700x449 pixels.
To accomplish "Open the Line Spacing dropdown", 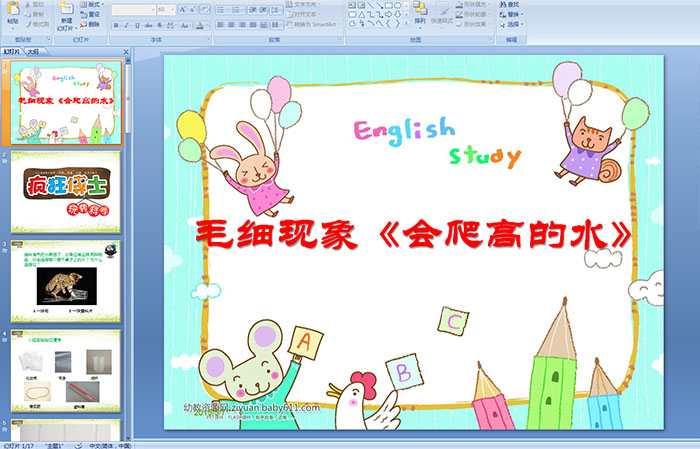I will [x=276, y=9].
